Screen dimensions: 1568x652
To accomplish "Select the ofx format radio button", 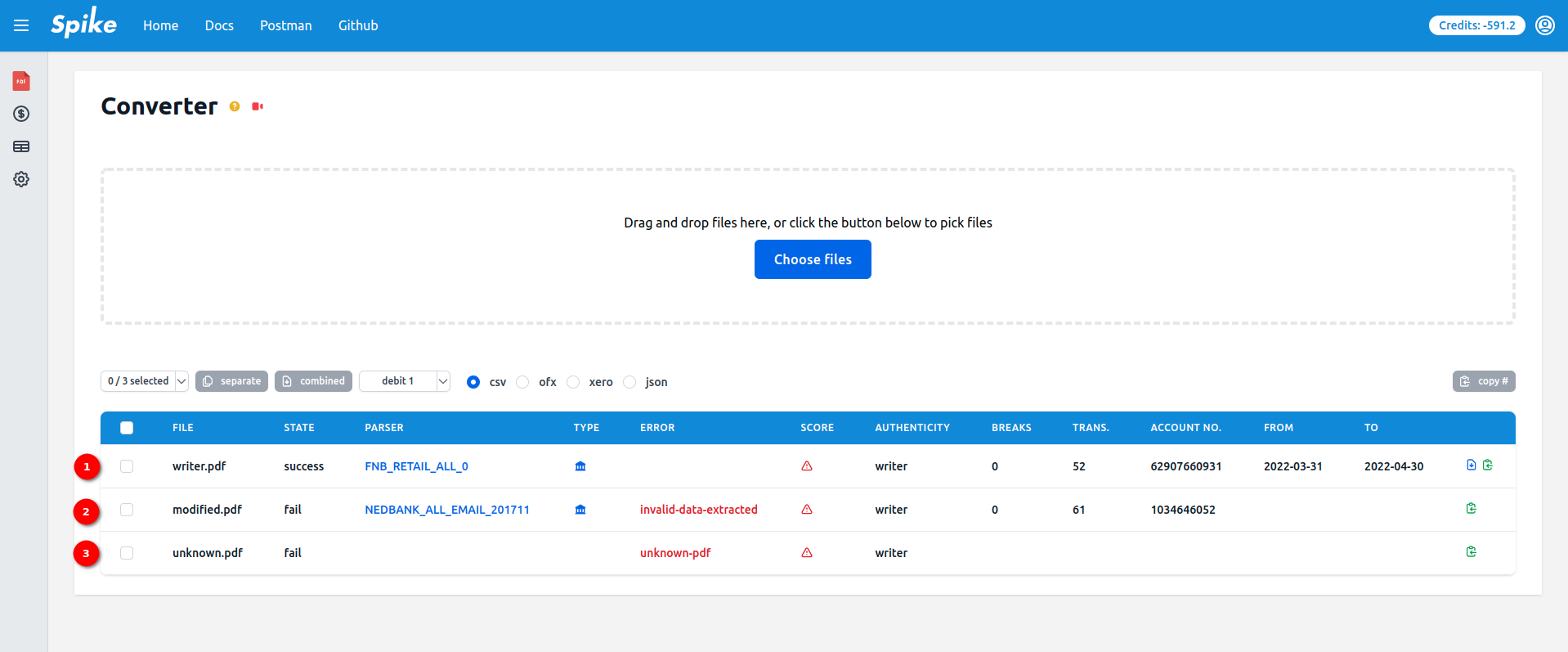I will (x=523, y=382).
